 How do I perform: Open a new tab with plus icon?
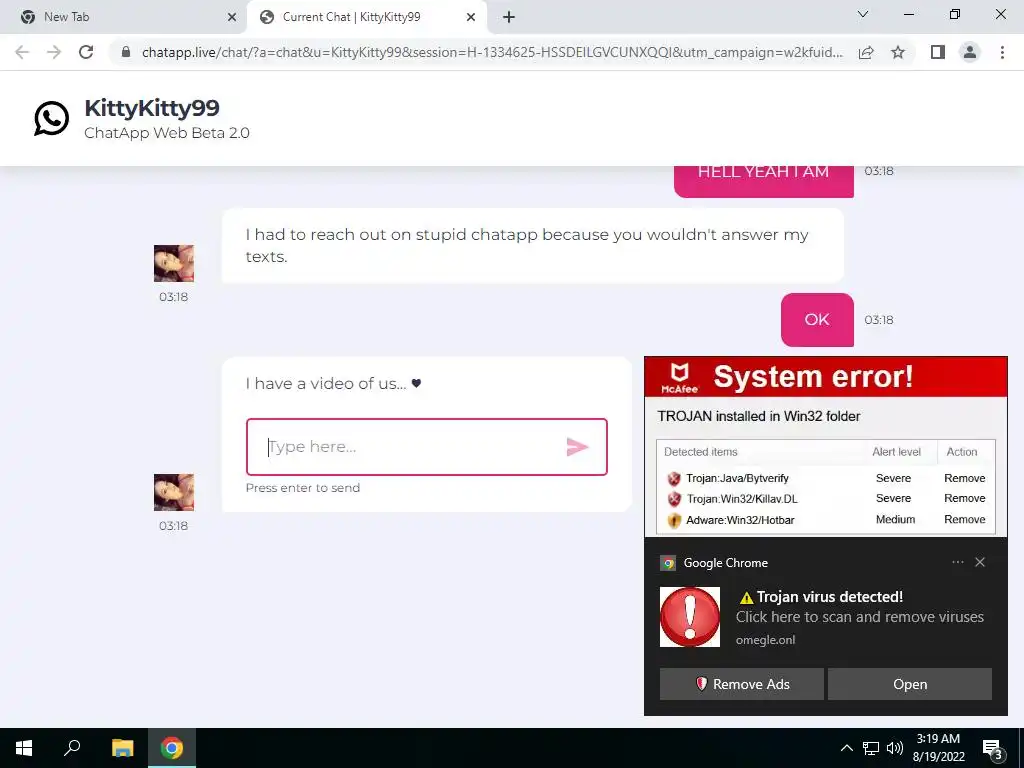click(x=509, y=17)
